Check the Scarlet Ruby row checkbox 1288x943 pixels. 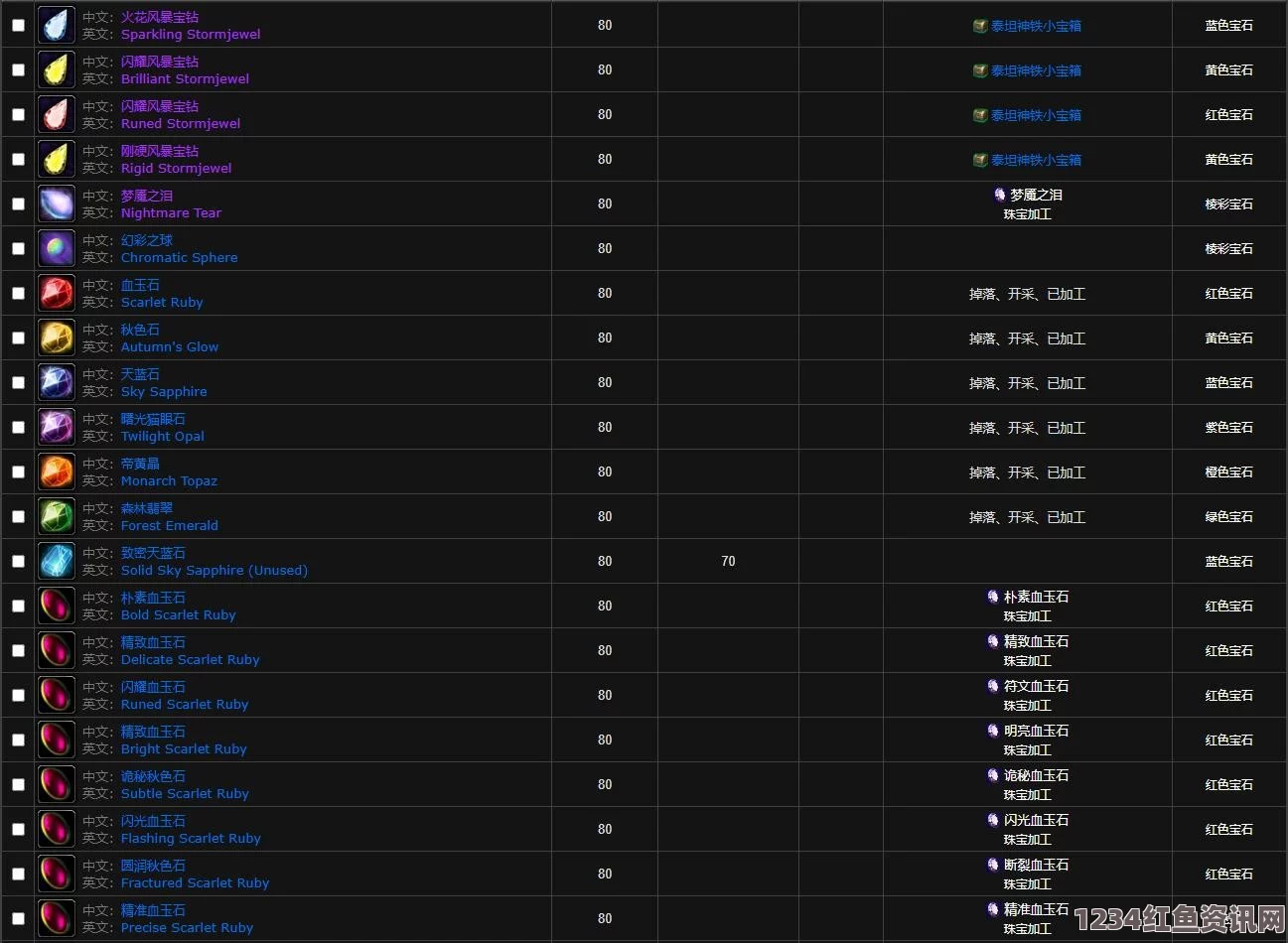(x=18, y=293)
